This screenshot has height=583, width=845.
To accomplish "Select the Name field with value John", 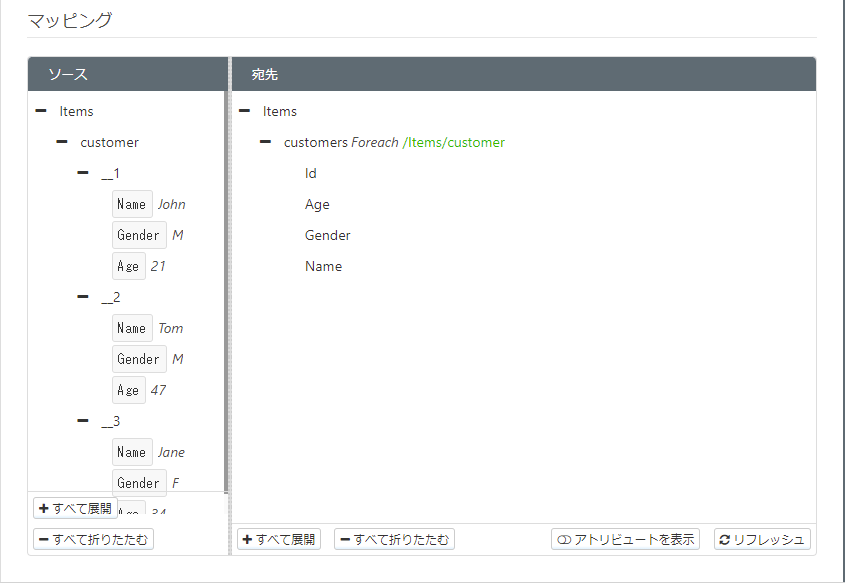I will tap(132, 204).
